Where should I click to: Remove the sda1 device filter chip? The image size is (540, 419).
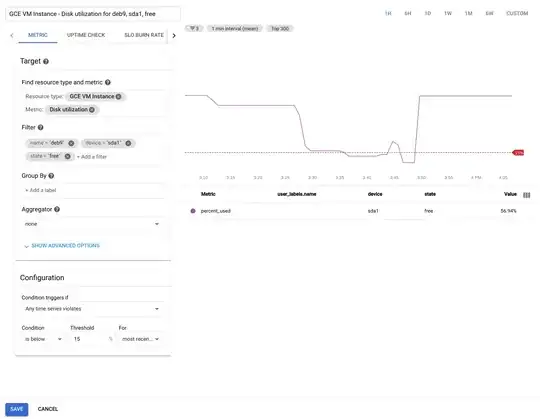click(128, 143)
